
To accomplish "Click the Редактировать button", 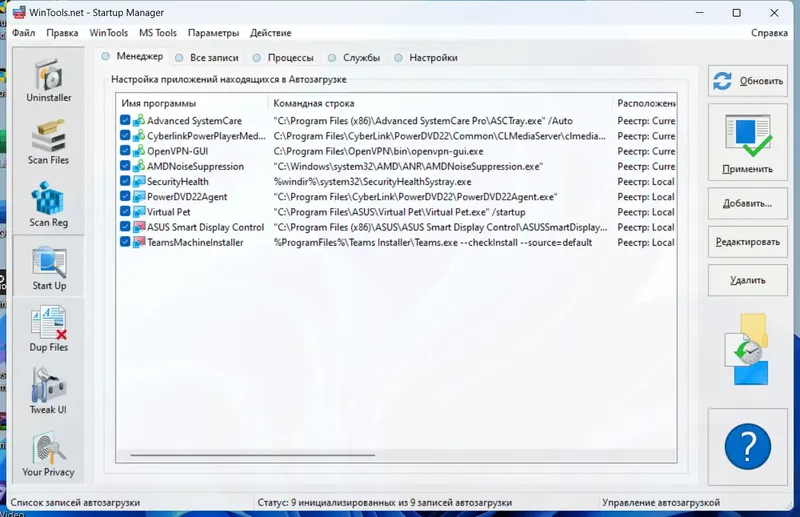I will tap(747, 241).
